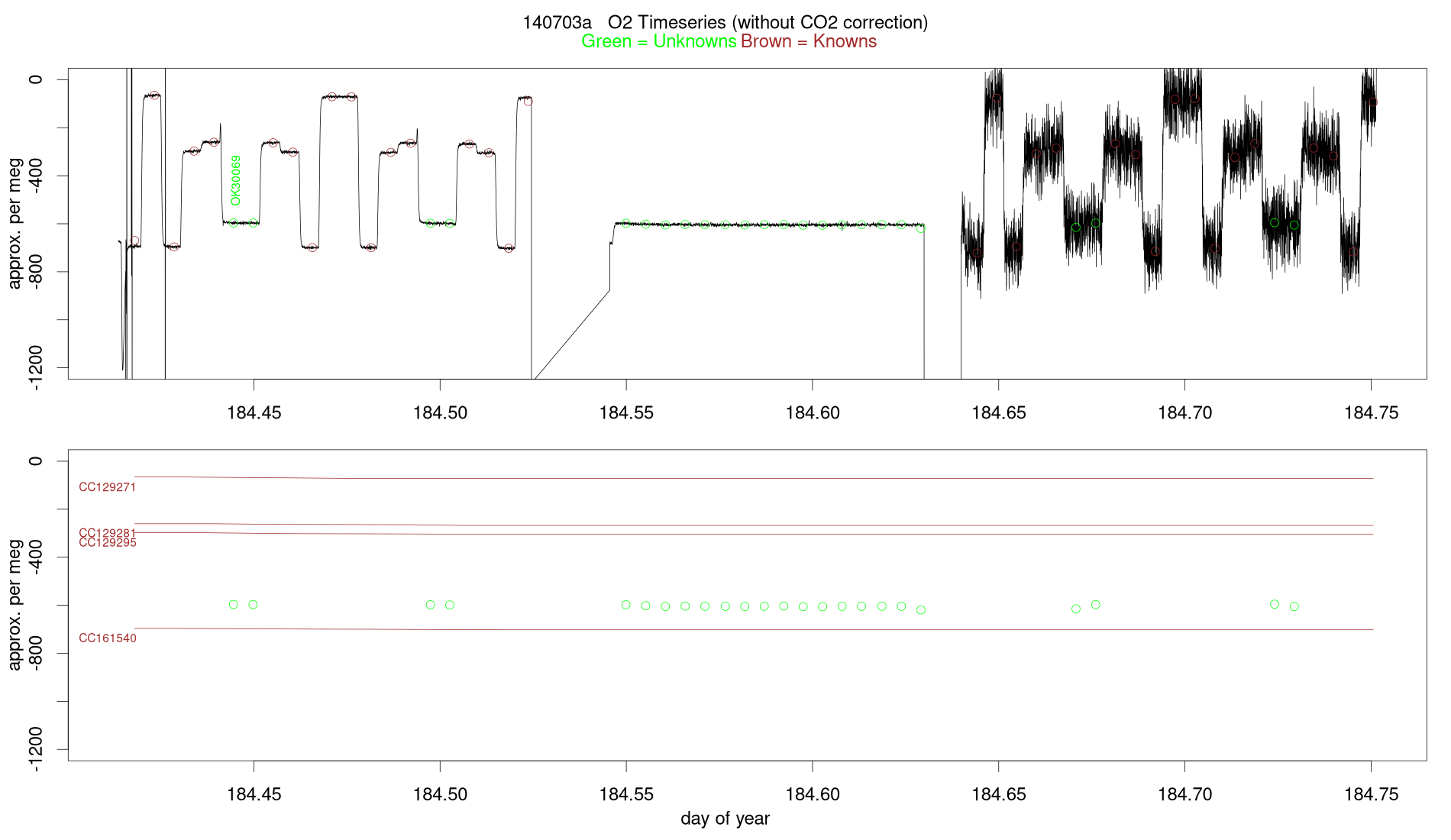The image size is (1451, 840).
Task: Click the 184.70 tick label under upper plot
Action: pyautogui.click(x=1185, y=413)
